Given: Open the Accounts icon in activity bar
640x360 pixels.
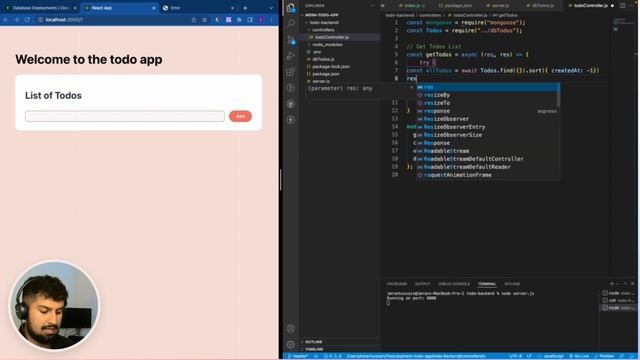Looking at the screenshot, I should click(x=291, y=329).
